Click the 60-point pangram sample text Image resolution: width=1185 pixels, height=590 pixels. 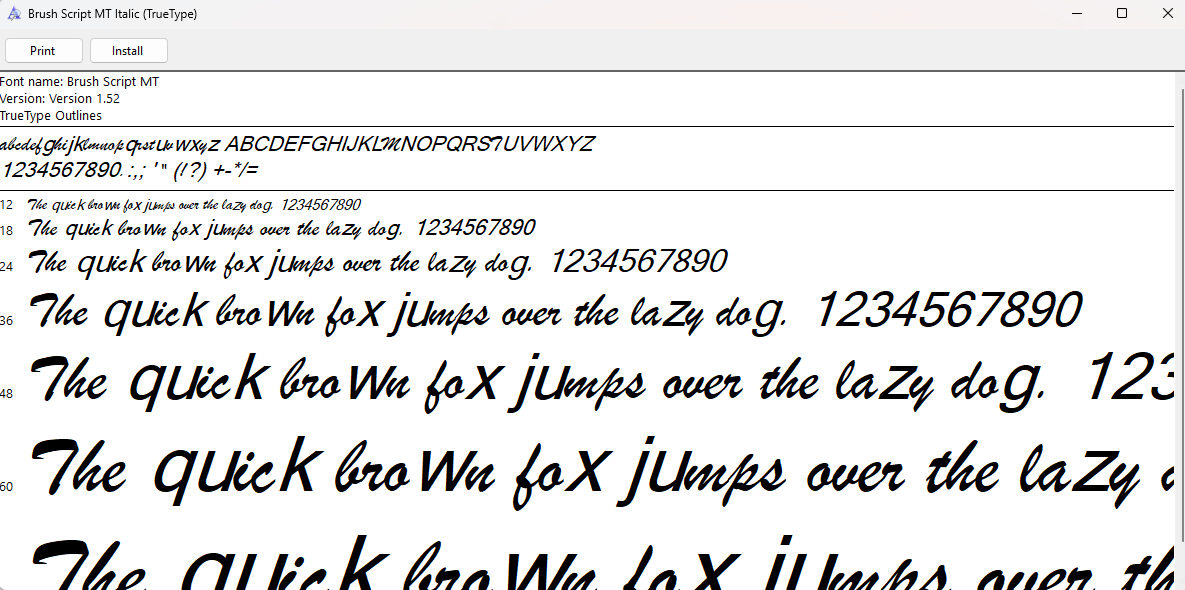(x=602, y=472)
